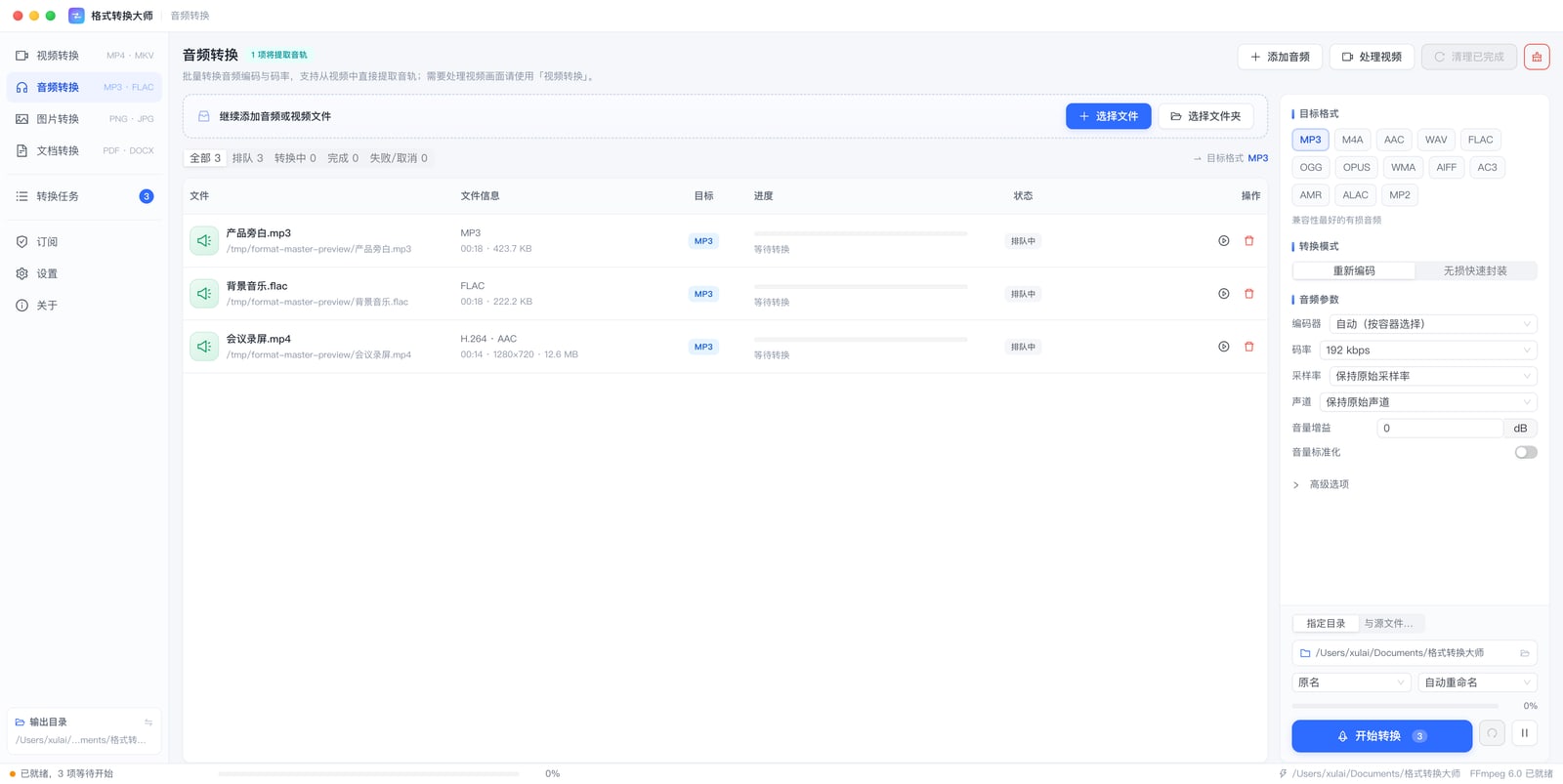Open 视频转换 in the sidebar
Viewport: 1563px width, 784px height.
click(84, 56)
